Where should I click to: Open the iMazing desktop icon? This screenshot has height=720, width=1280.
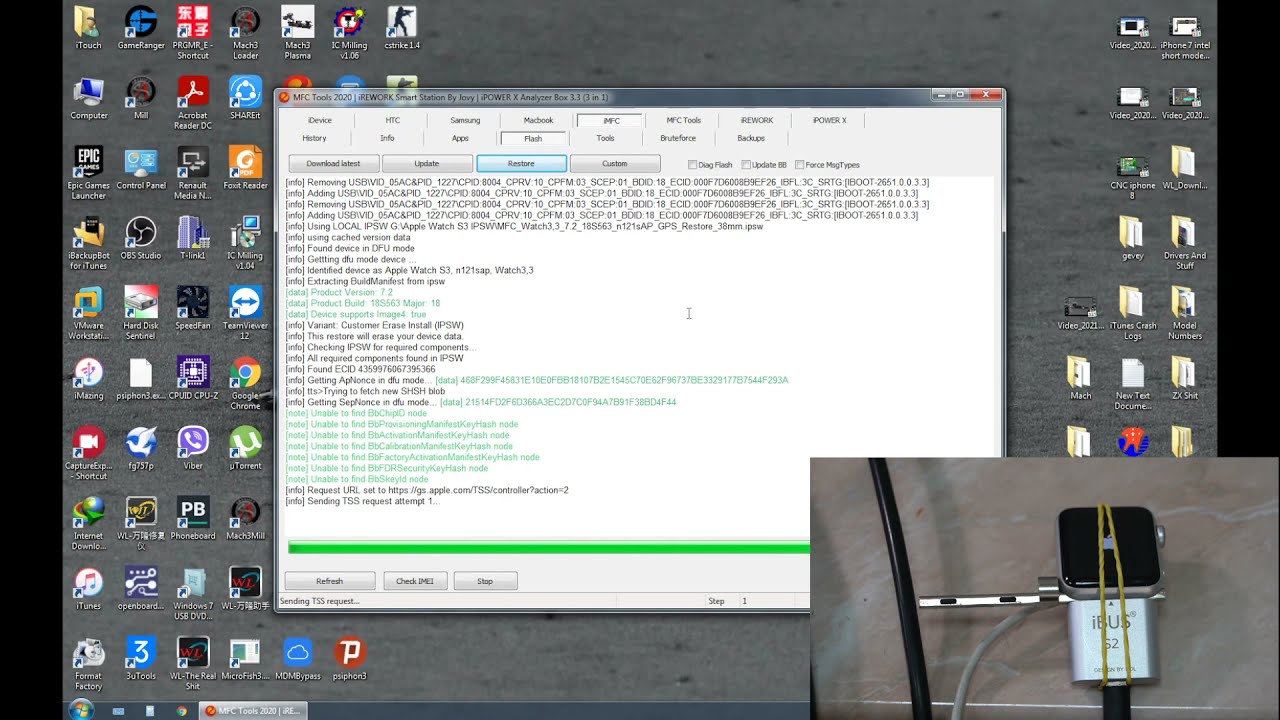point(88,379)
